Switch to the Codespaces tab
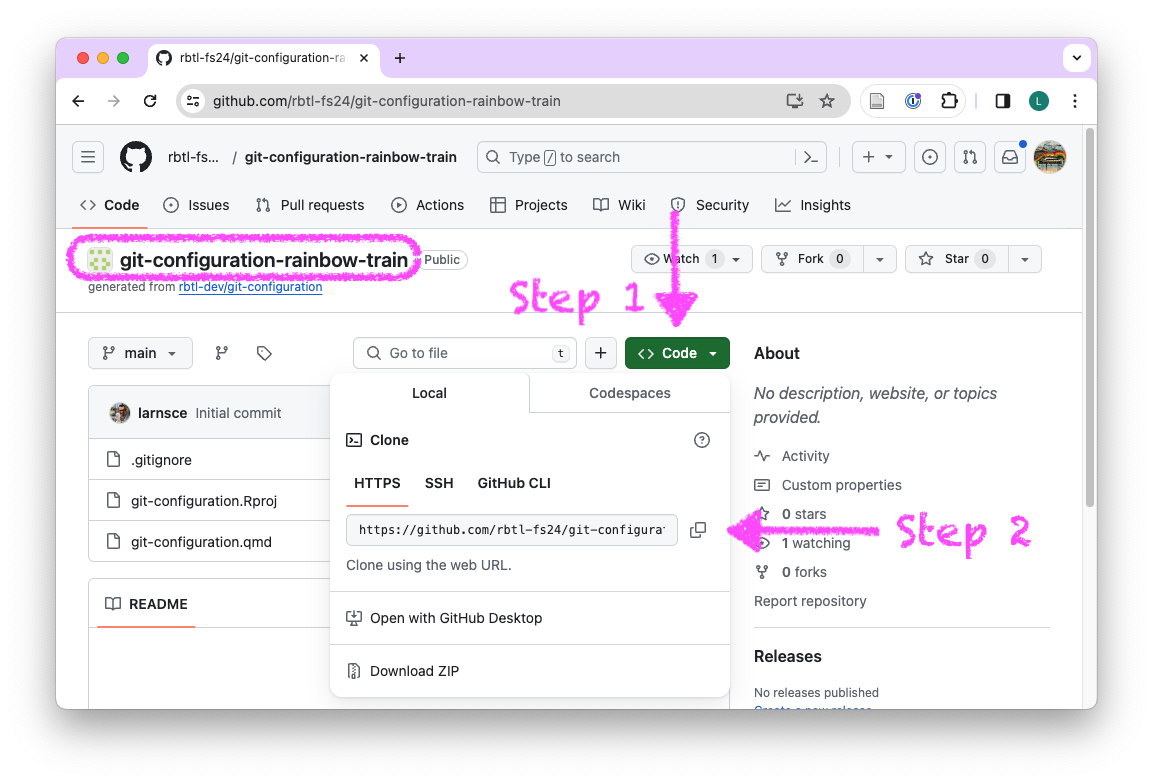 (x=629, y=393)
